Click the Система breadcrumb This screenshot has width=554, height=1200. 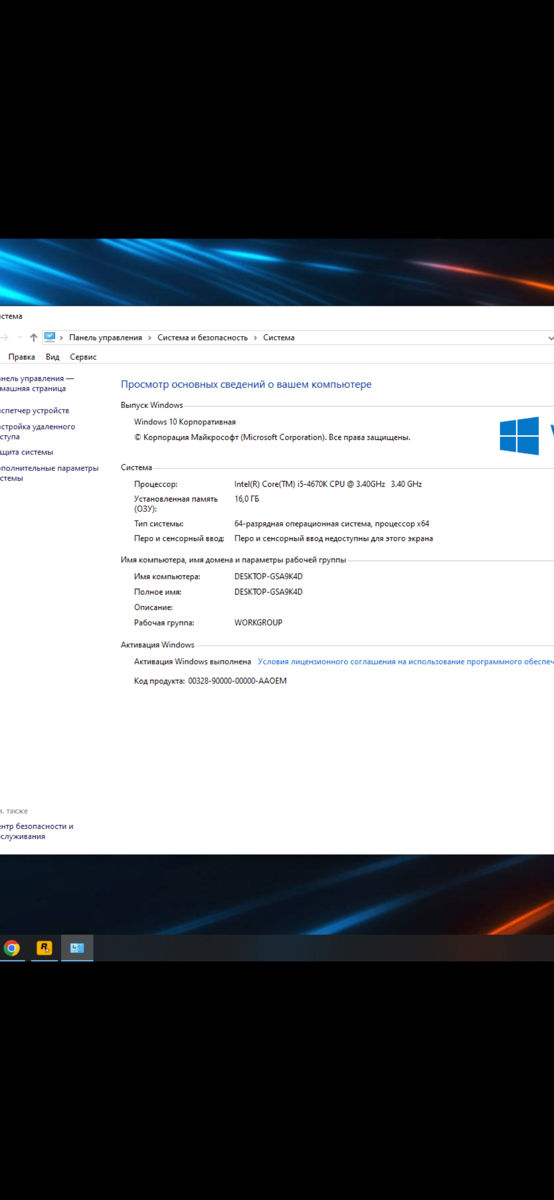point(279,338)
